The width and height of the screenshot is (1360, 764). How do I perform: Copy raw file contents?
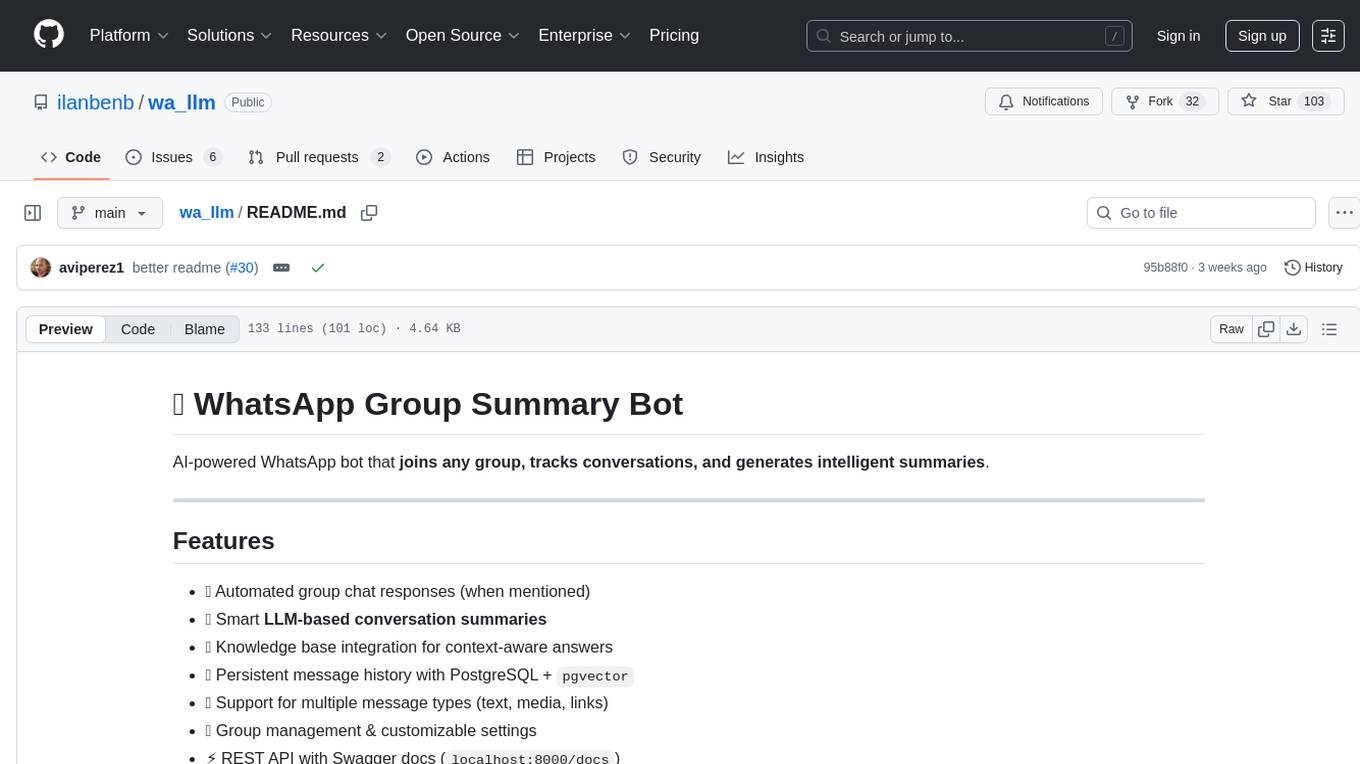(x=1266, y=329)
